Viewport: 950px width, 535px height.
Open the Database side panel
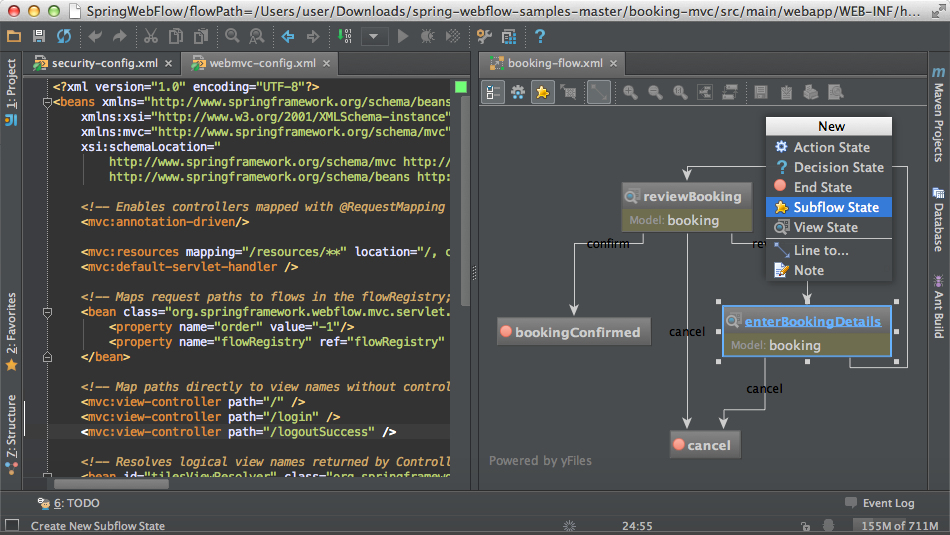pyautogui.click(x=938, y=219)
